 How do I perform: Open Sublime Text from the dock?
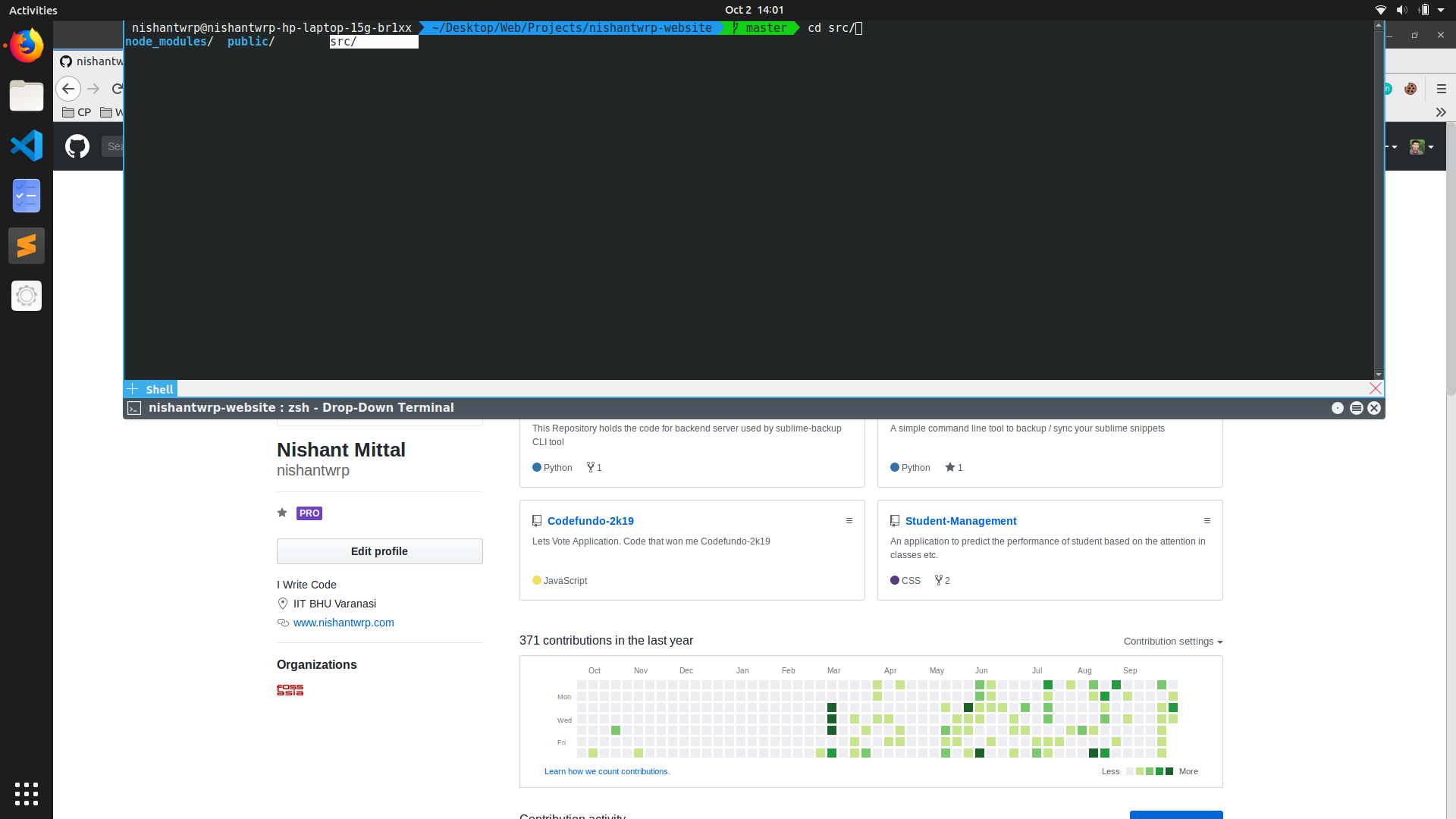[27, 246]
